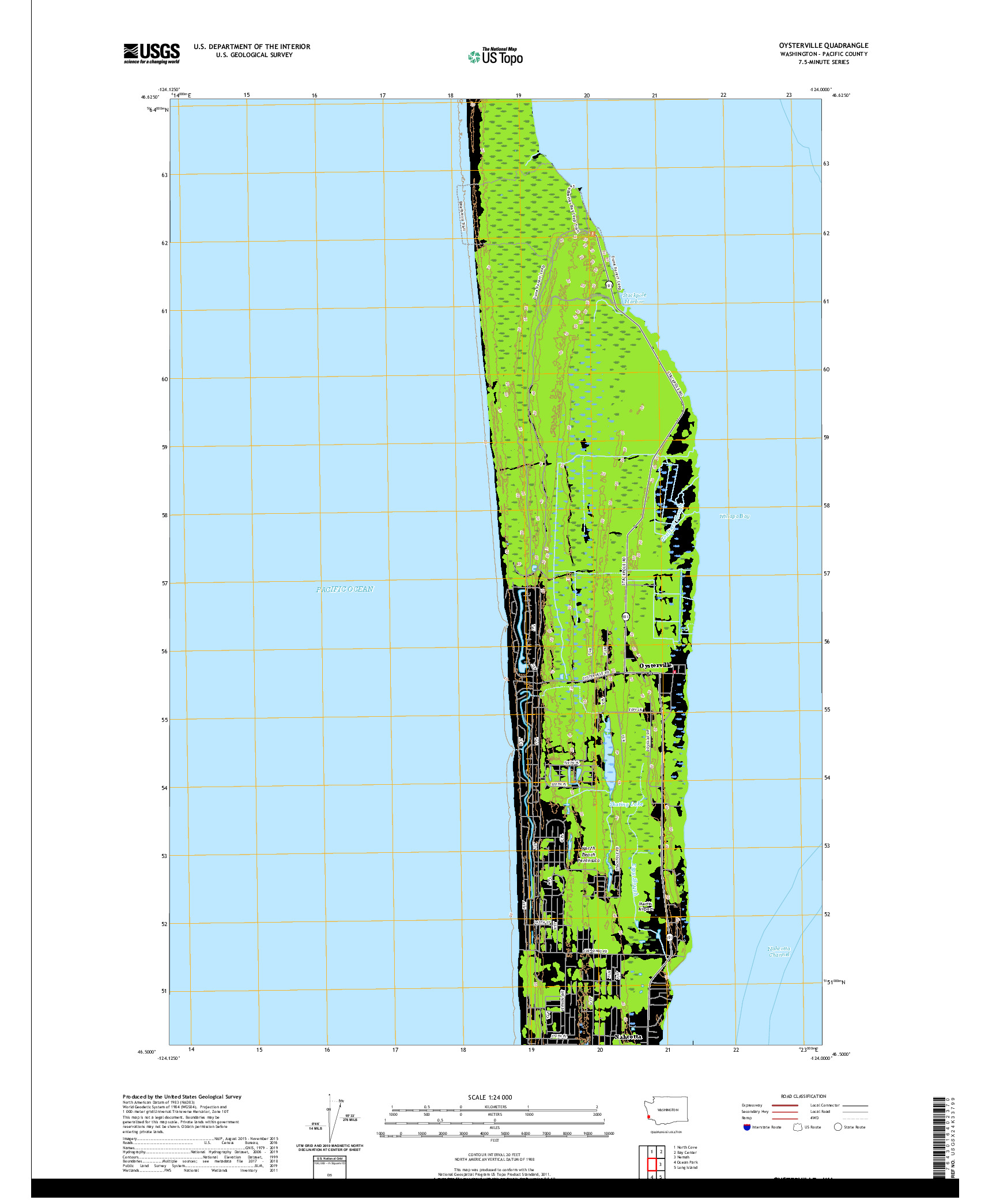Click the '46.6250°' latitude label at top right
Viewport: 996px width, 1204px height.
[x=841, y=95]
